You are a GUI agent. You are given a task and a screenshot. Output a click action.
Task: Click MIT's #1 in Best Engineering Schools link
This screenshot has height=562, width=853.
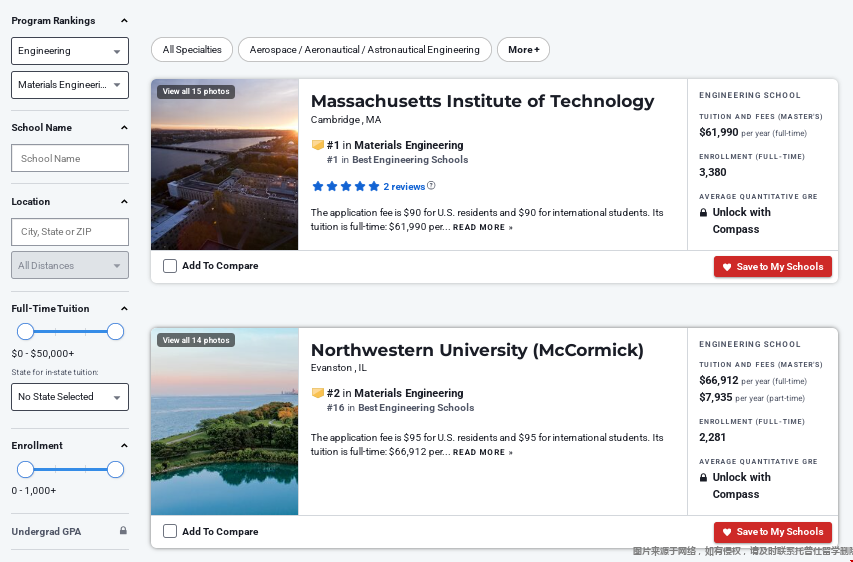397,160
